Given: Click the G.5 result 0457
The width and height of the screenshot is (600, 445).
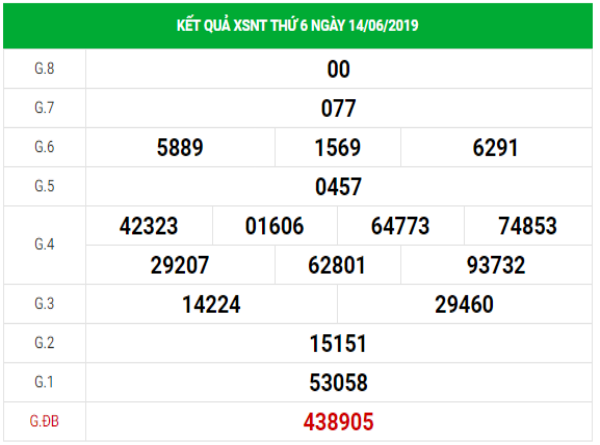Looking at the screenshot, I should click(x=338, y=186).
